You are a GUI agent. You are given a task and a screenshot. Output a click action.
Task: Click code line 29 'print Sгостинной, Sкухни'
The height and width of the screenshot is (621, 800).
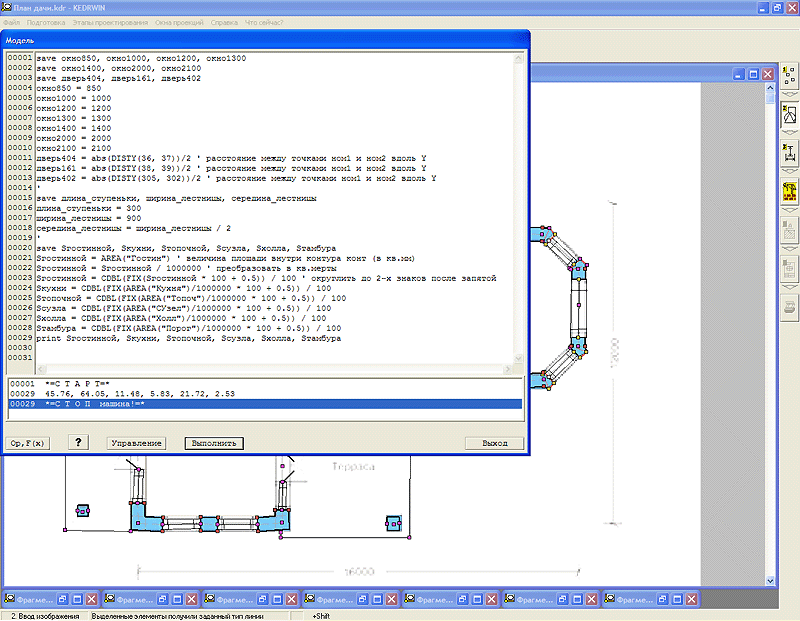(189, 338)
